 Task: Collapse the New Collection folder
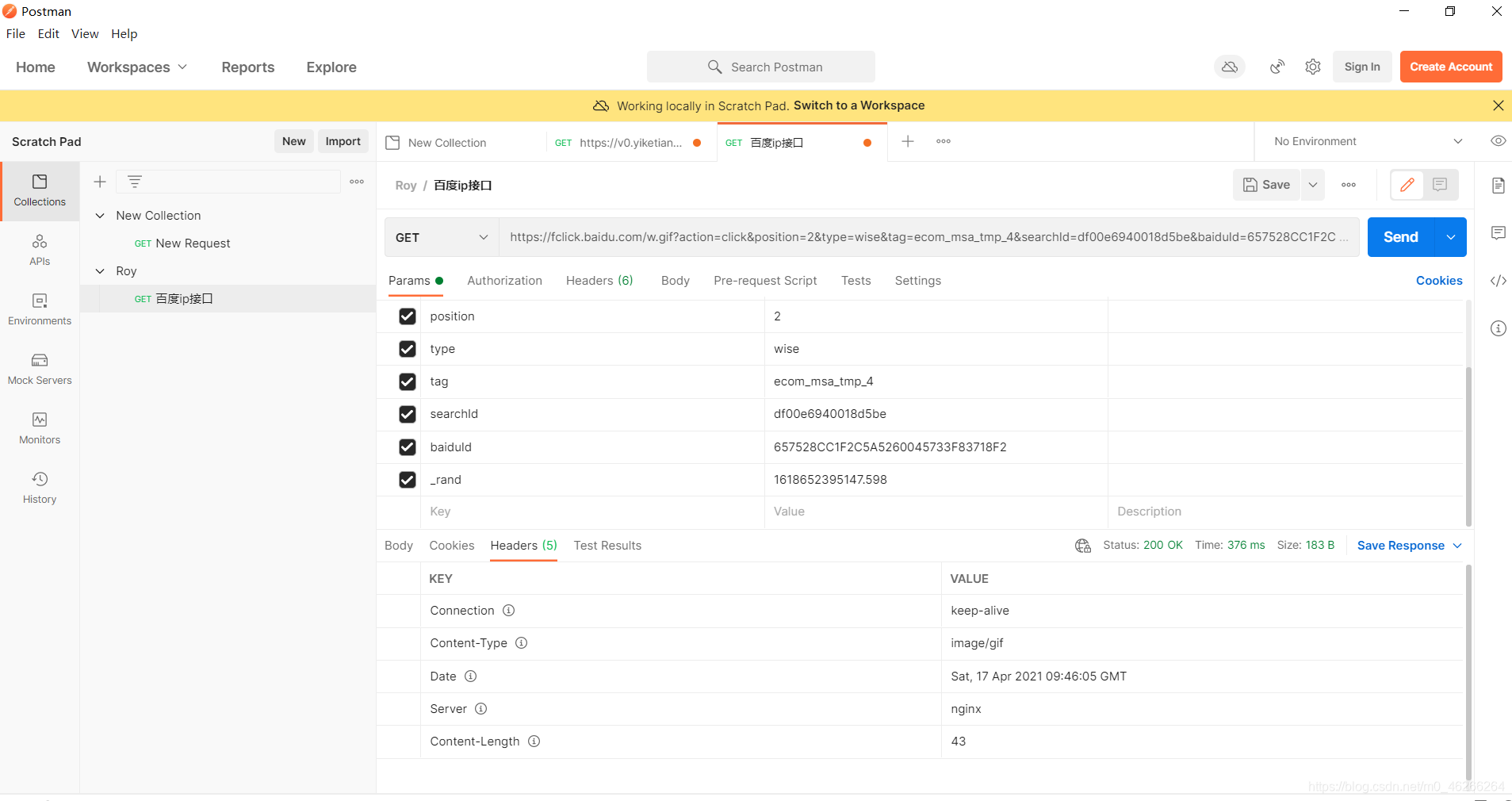click(100, 216)
